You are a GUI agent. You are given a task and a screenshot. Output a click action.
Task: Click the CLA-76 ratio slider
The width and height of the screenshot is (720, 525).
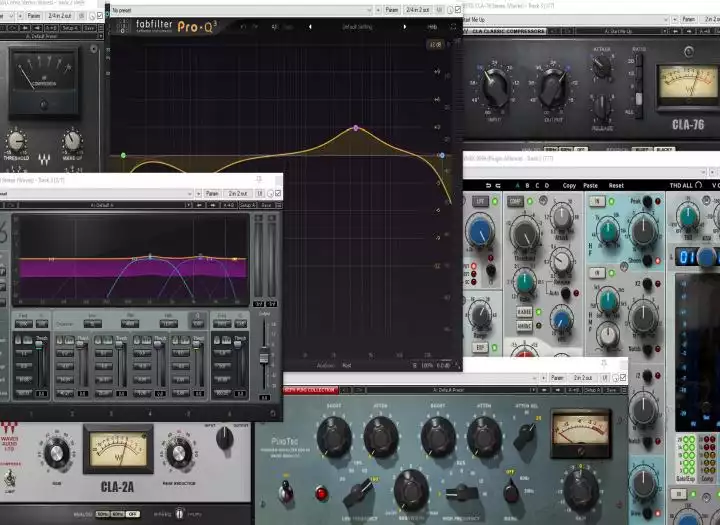click(x=638, y=99)
